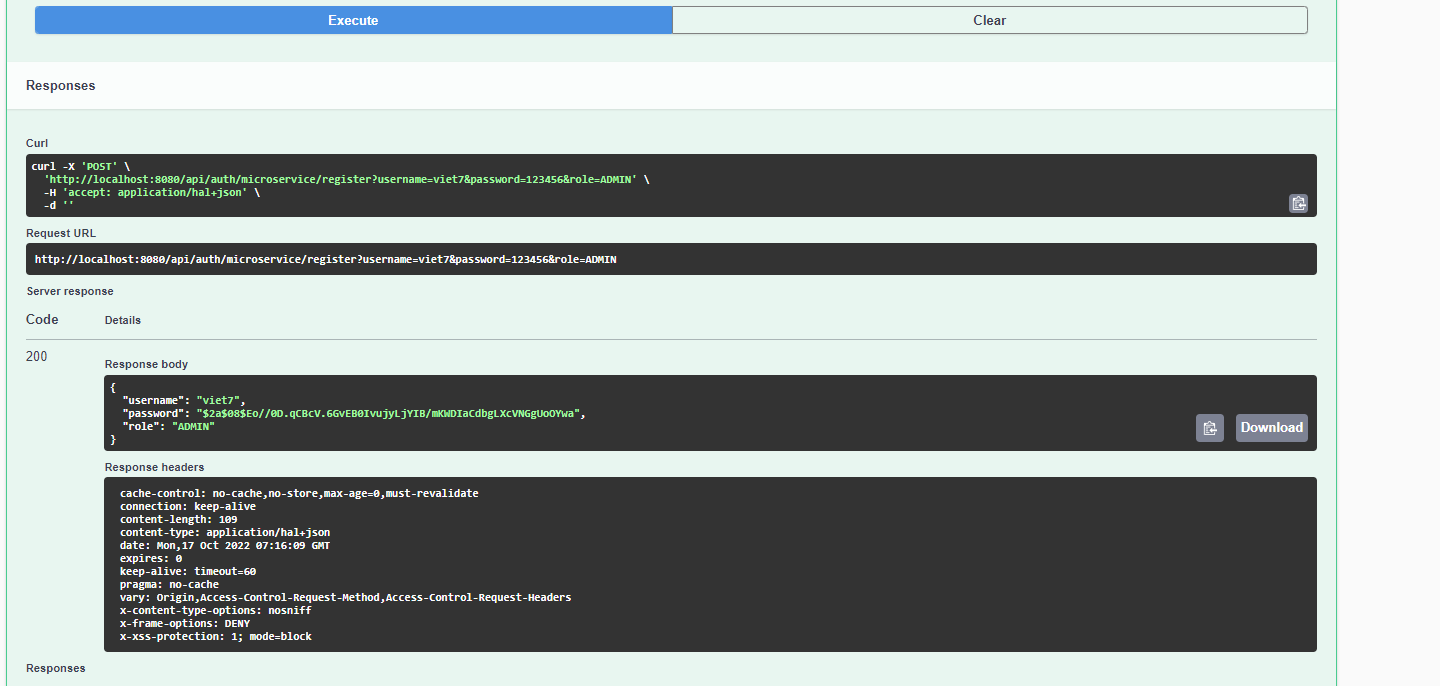Download the response body
Viewport: 1440px width, 686px height.
(x=1272, y=428)
